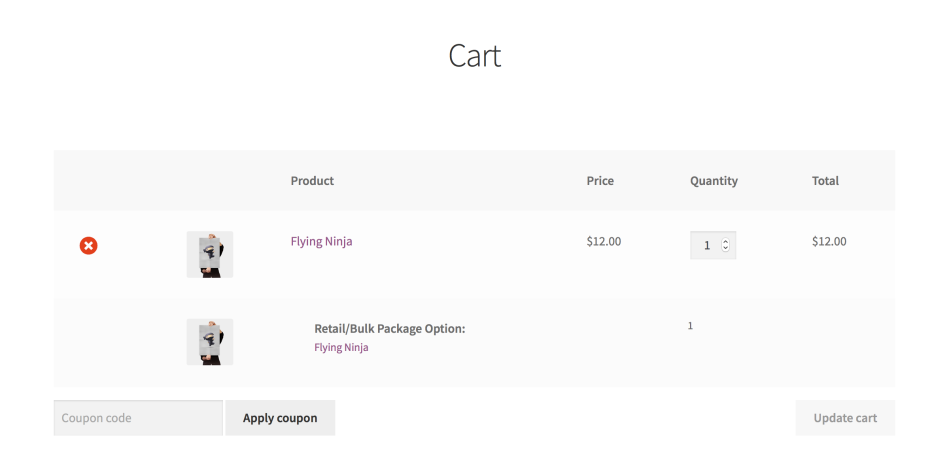This screenshot has height=468, width=949.
Task: Increase quantity with the stepper up arrow
Action: [x=726, y=241]
